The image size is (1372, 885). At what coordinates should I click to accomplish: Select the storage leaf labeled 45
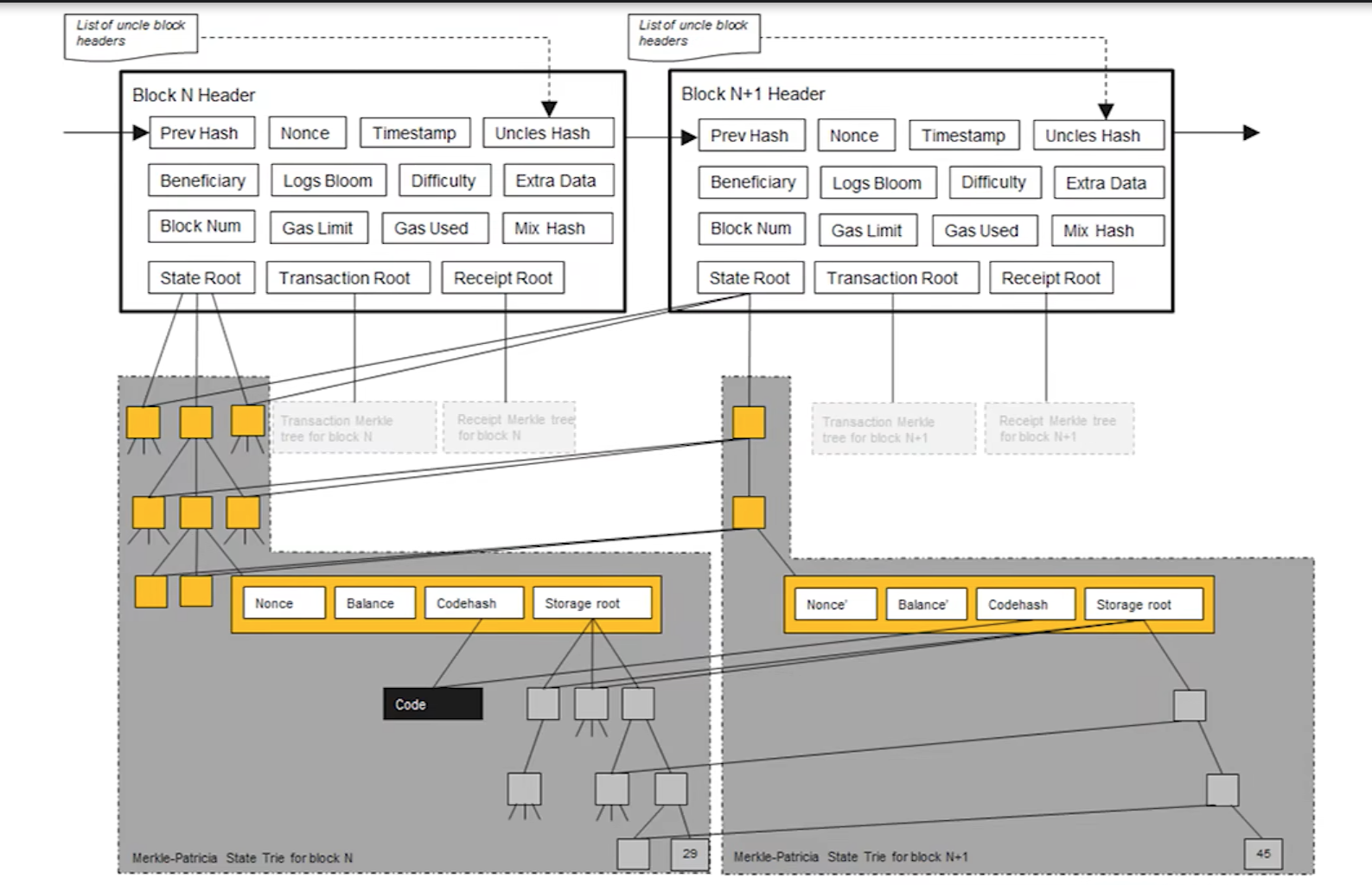pyautogui.click(x=1263, y=854)
